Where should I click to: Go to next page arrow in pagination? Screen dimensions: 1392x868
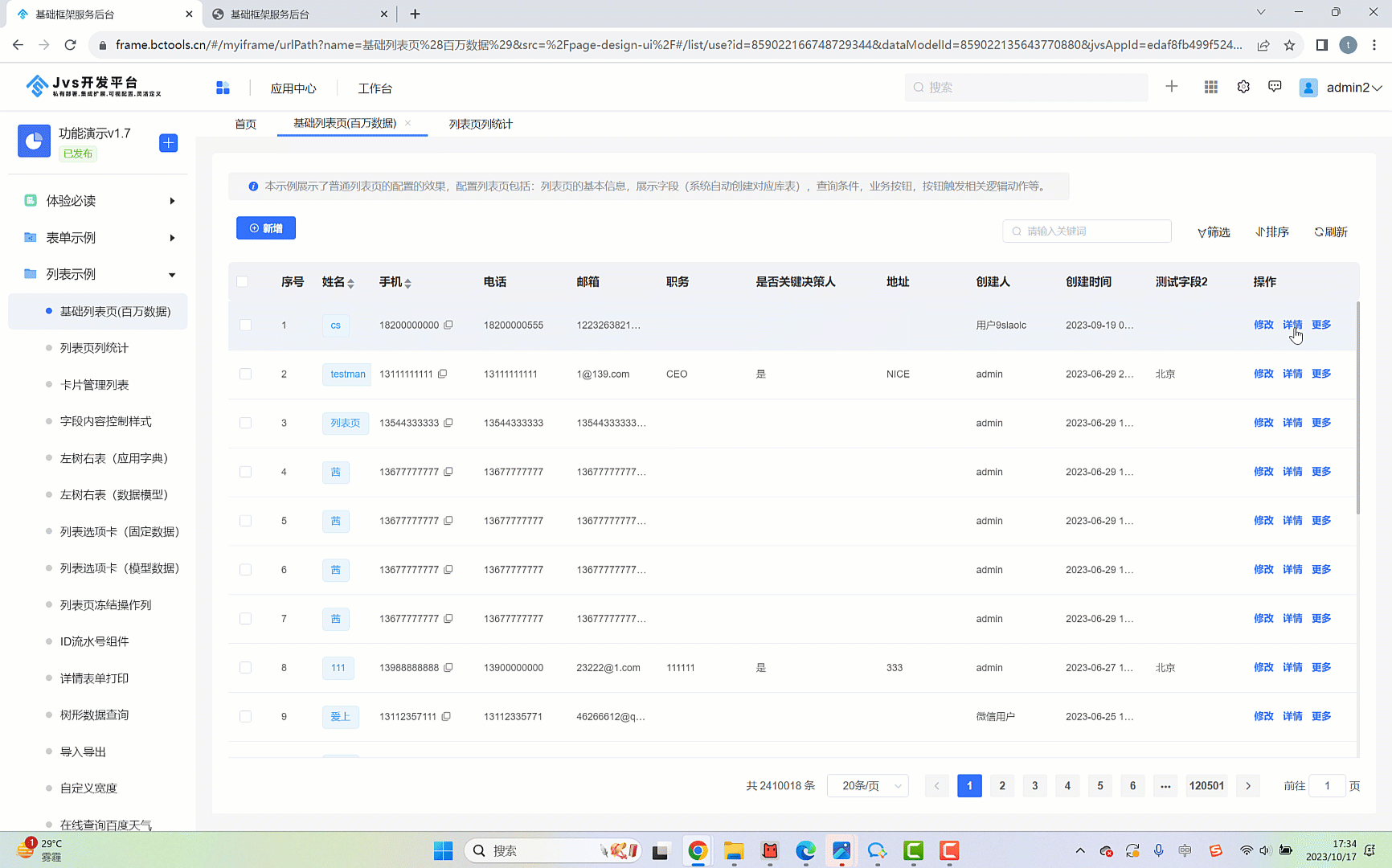(x=1248, y=785)
